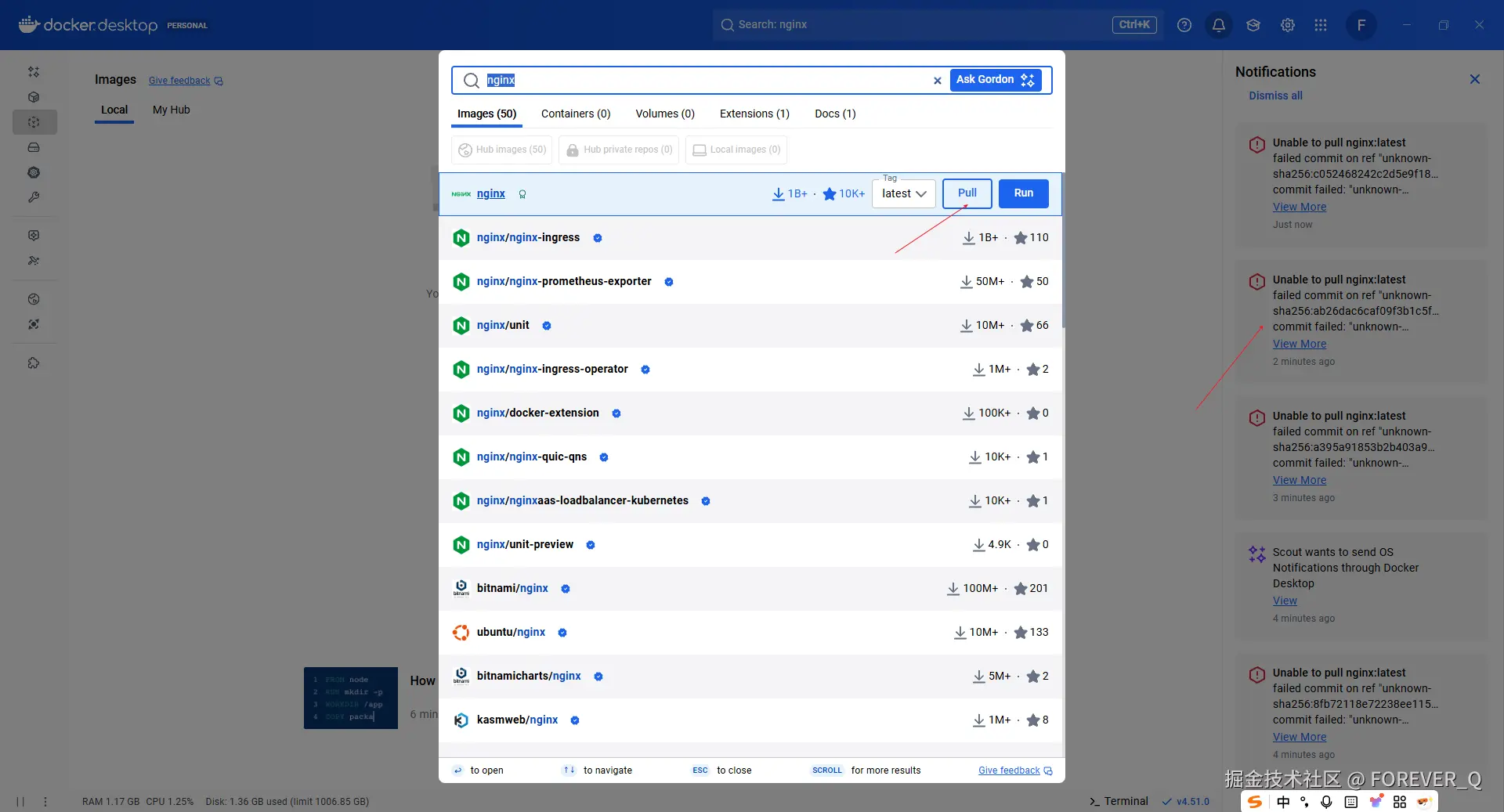This screenshot has width=1504, height=812.
Task: Click Give feedback in the search dialog footer
Action: (x=1015, y=770)
